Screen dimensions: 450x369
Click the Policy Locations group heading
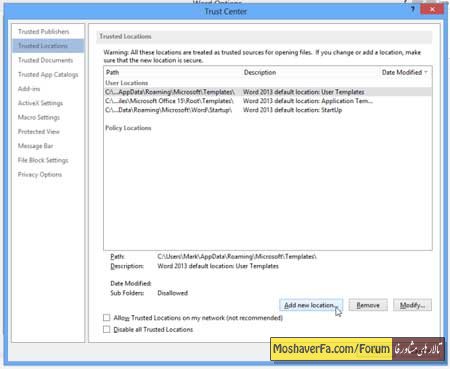click(128, 128)
